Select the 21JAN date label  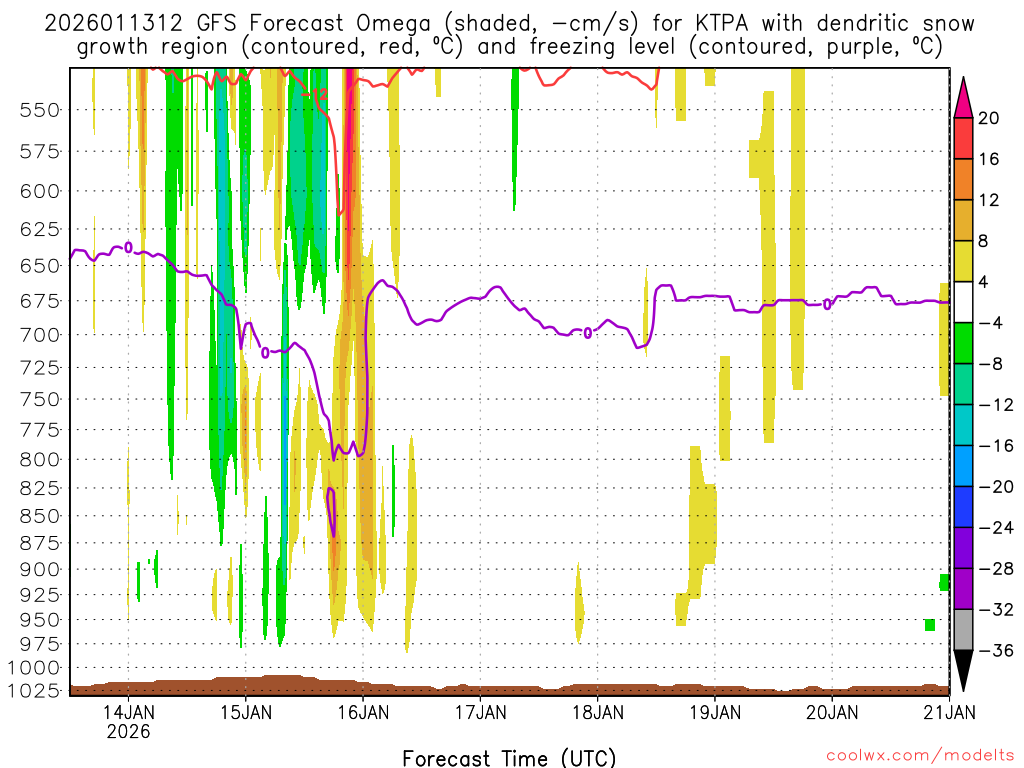pyautogui.click(x=950, y=711)
